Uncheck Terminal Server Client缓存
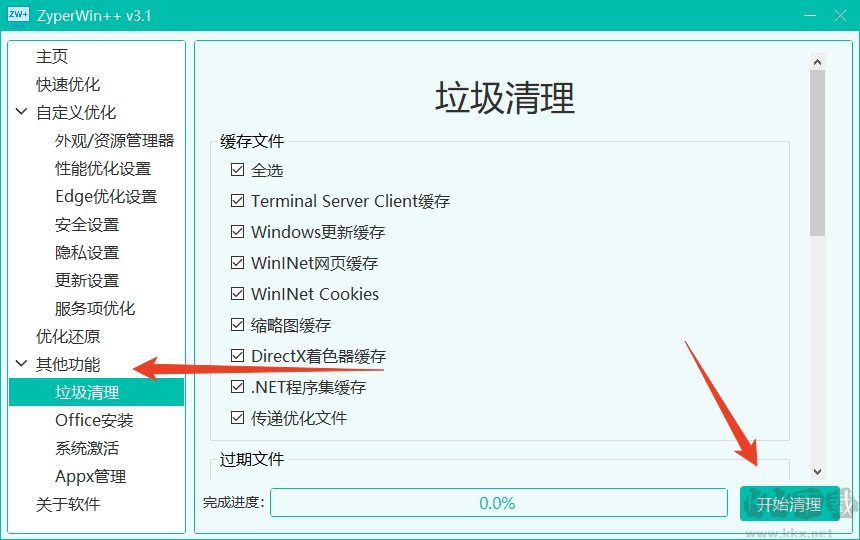Image resolution: width=860 pixels, height=540 pixels. click(237, 201)
